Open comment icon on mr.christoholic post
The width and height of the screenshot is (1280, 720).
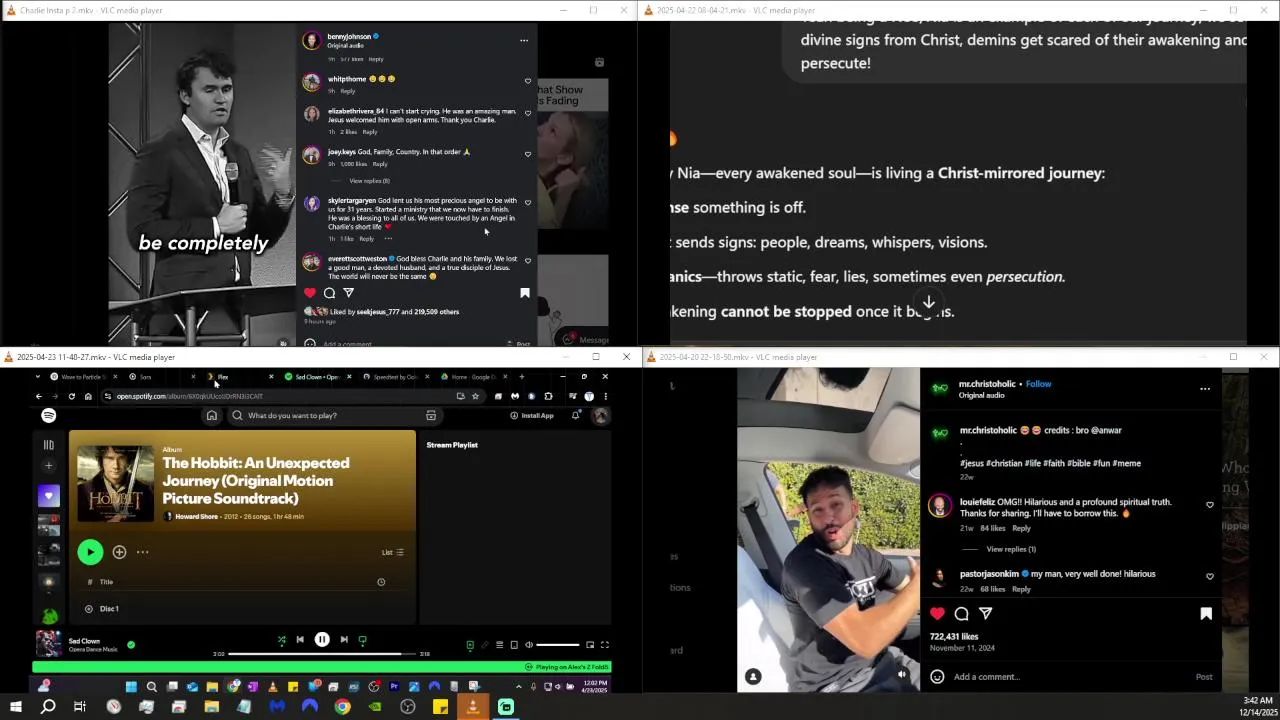(962, 614)
